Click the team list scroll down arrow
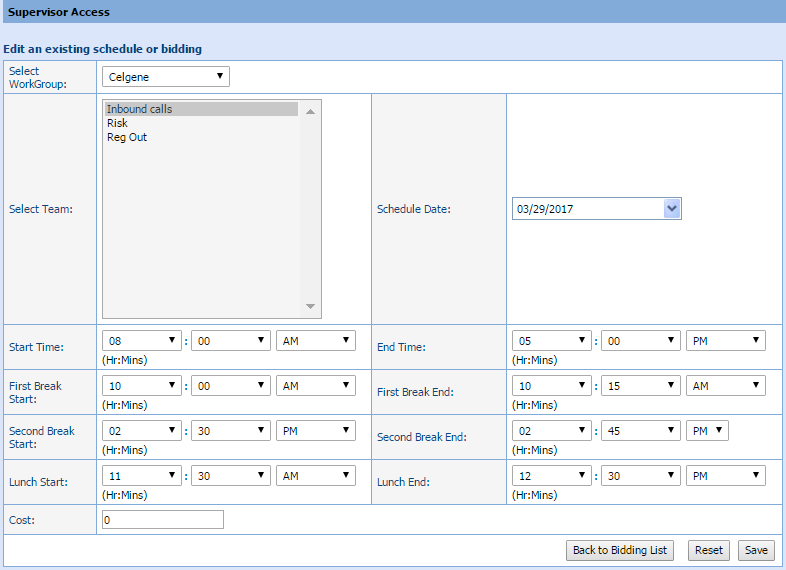The width and height of the screenshot is (786, 570). click(x=310, y=306)
